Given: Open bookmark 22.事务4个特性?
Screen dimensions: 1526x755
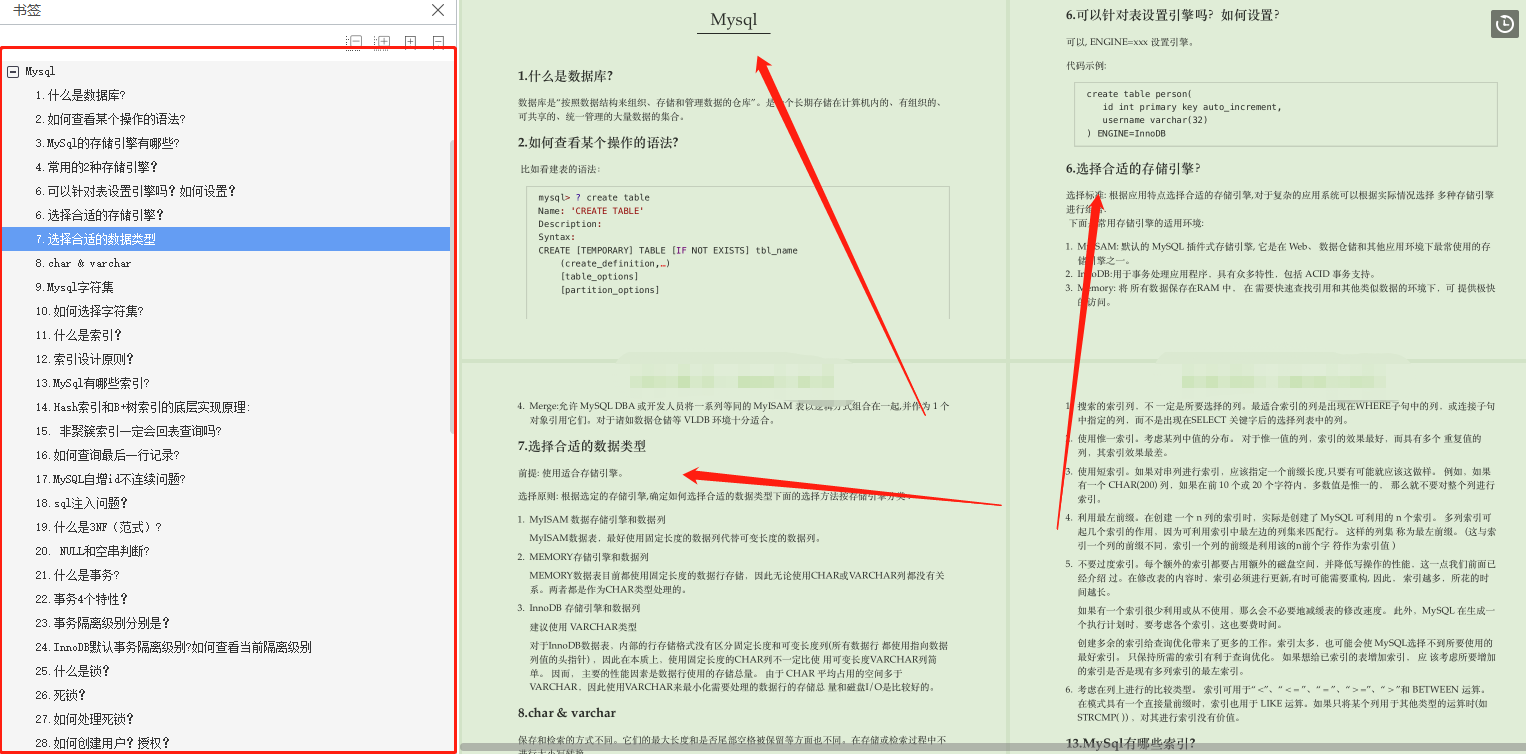Looking at the screenshot, I should [81, 599].
